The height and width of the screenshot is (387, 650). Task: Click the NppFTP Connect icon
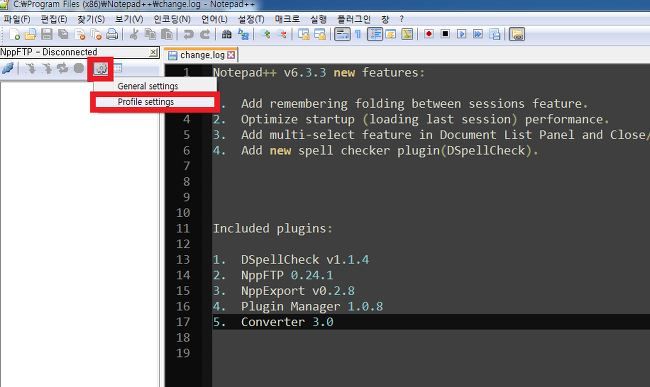(8, 68)
